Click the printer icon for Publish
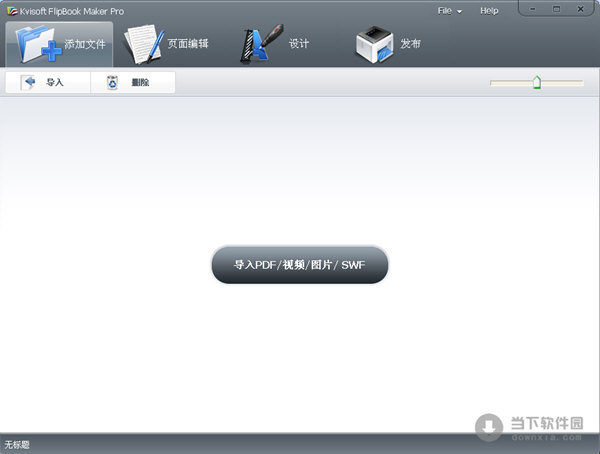 (375, 45)
